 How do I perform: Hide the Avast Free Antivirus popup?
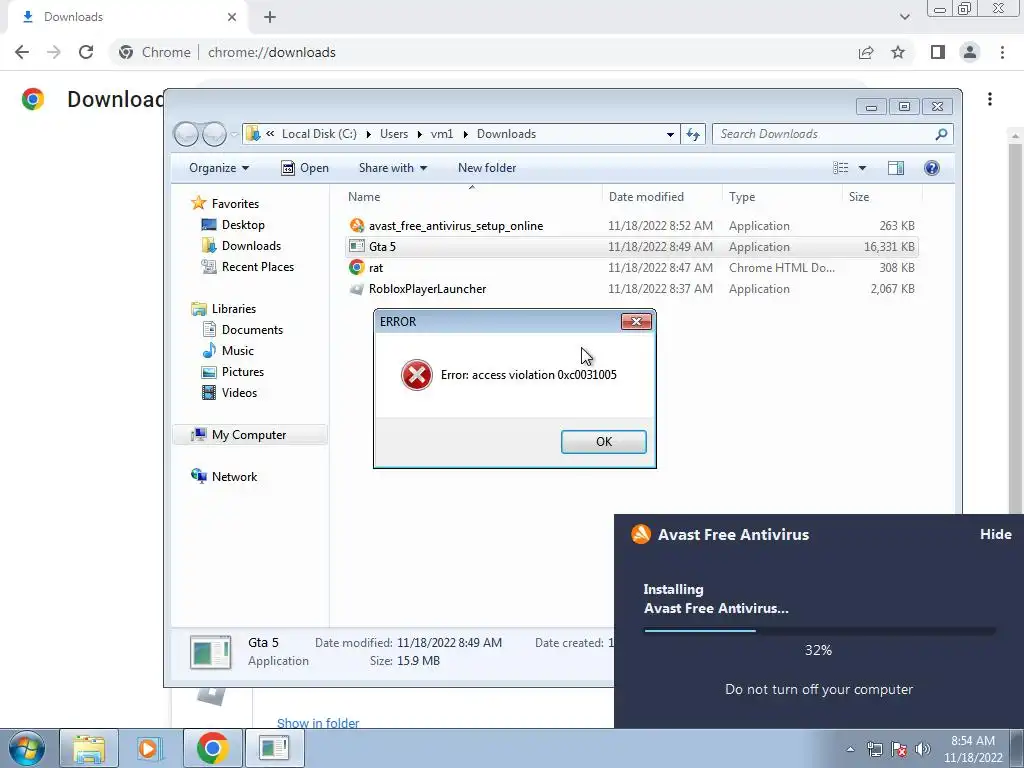click(x=995, y=534)
